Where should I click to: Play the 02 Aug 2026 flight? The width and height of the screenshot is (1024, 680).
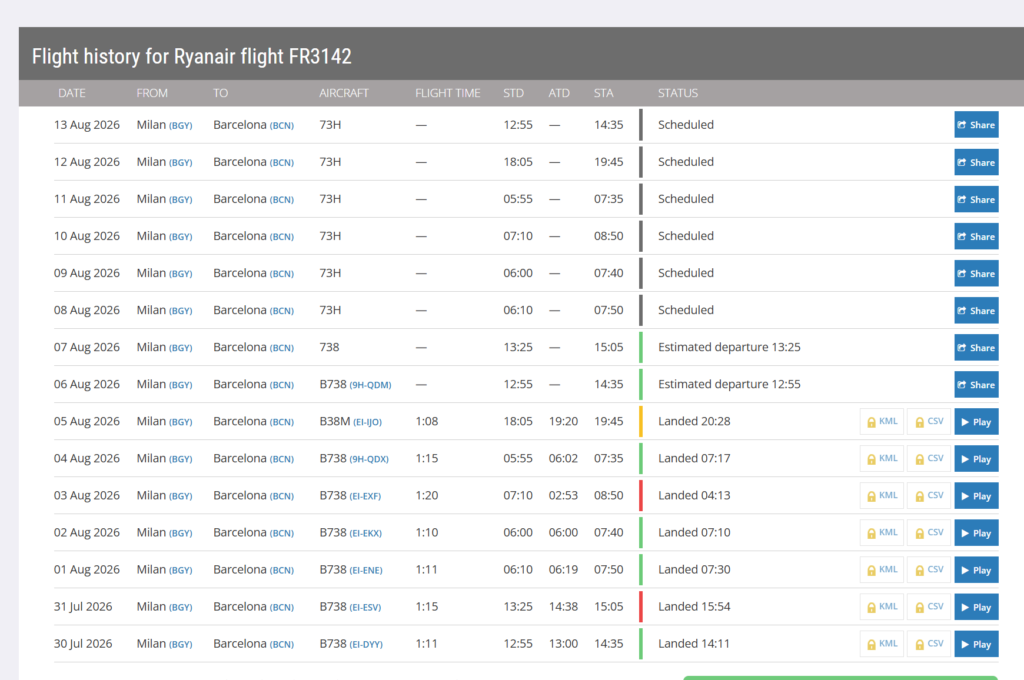pyautogui.click(x=976, y=533)
